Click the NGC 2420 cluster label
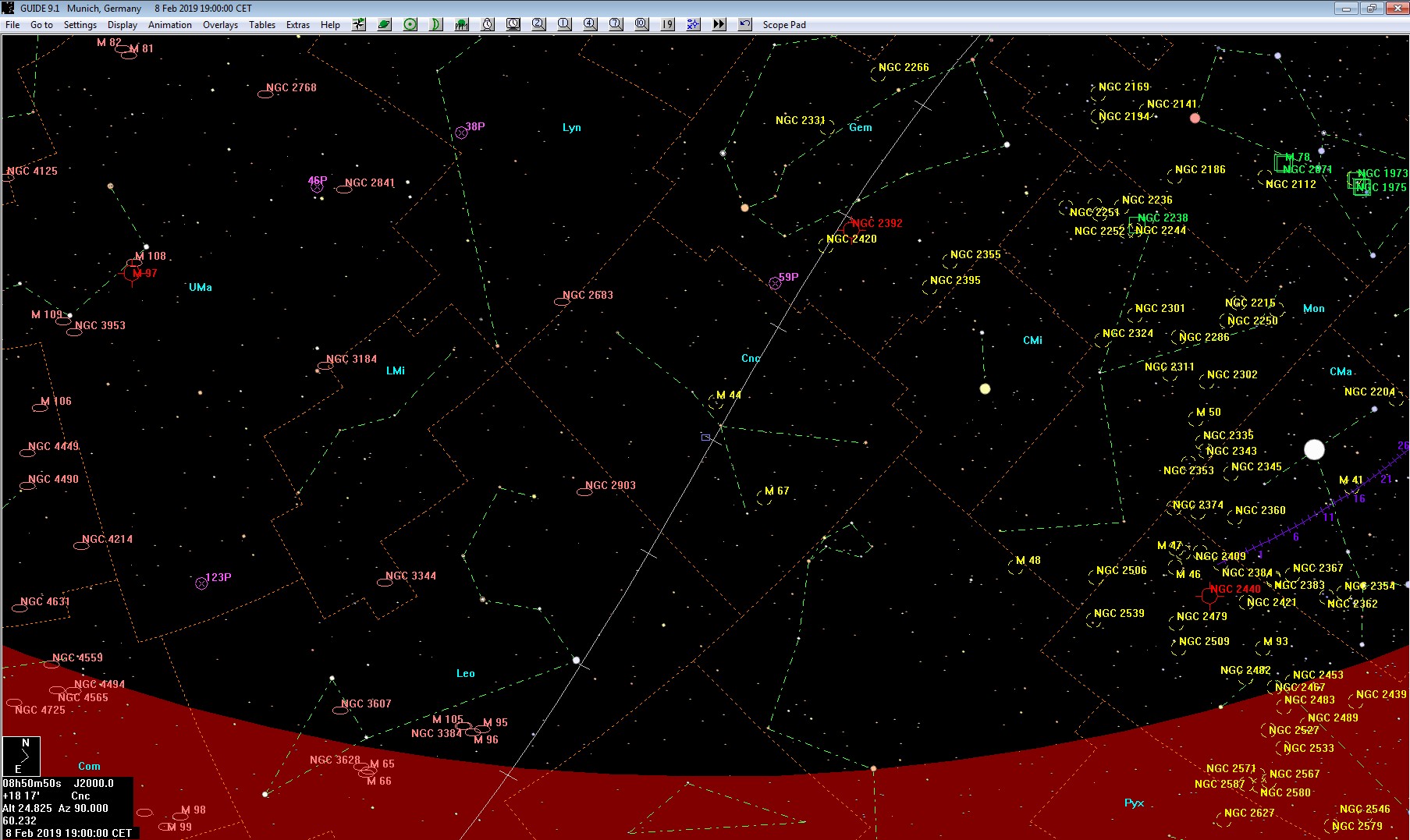1410x840 pixels. (852, 239)
